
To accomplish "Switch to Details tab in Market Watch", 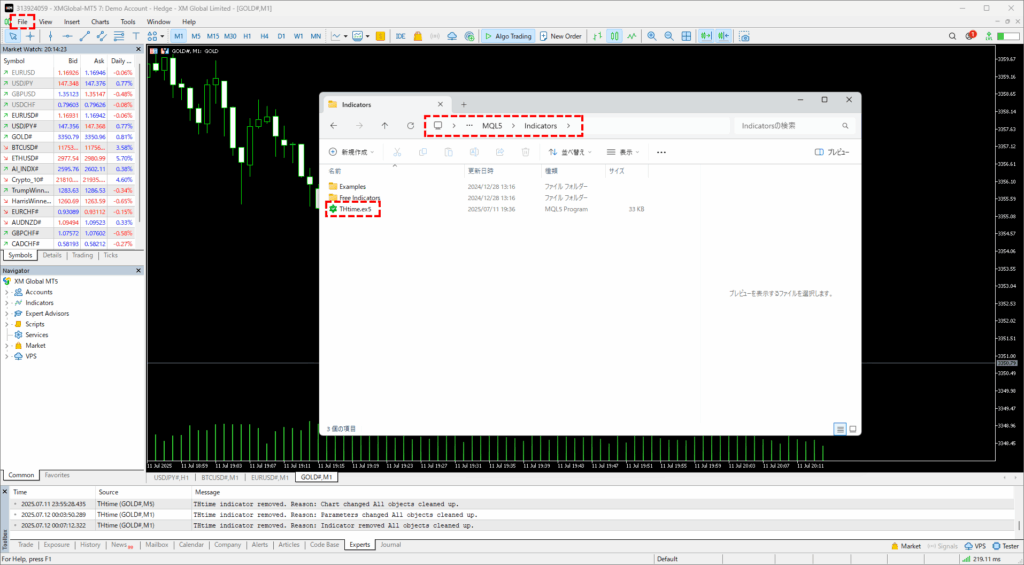I will point(52,255).
